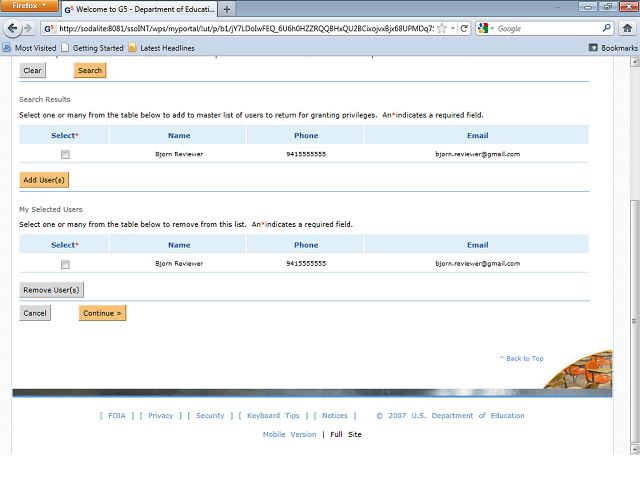Open the Security footer link
The image size is (640, 480).
pyautogui.click(x=210, y=416)
